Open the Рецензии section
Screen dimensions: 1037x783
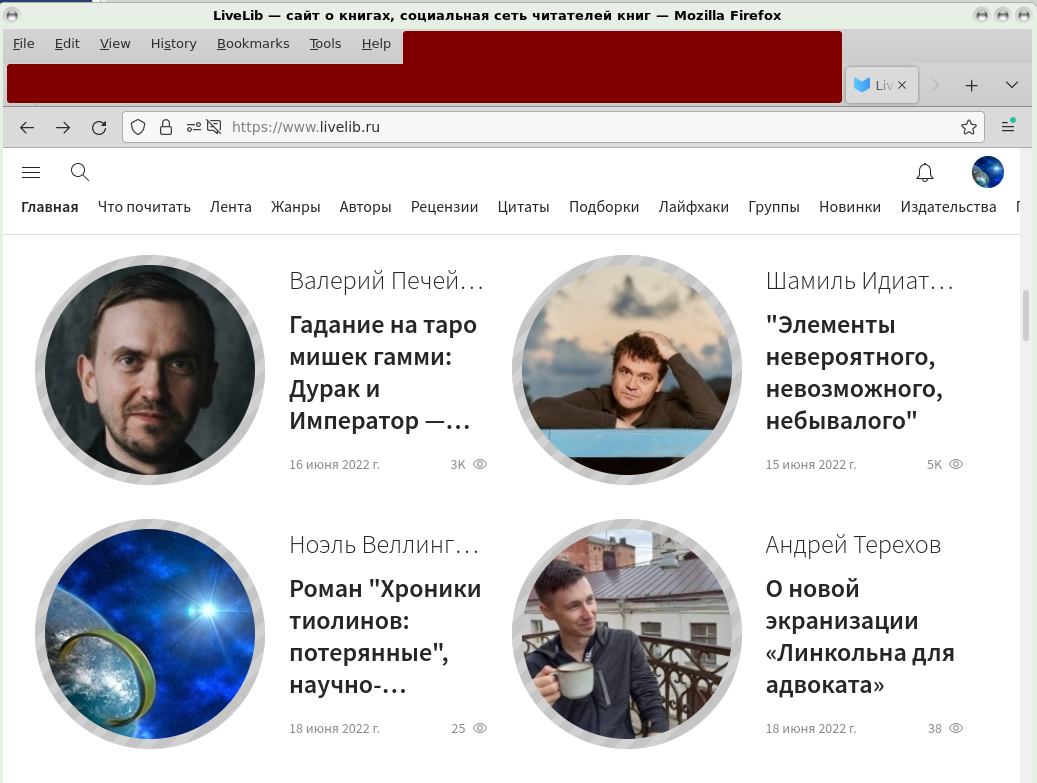click(x=444, y=207)
